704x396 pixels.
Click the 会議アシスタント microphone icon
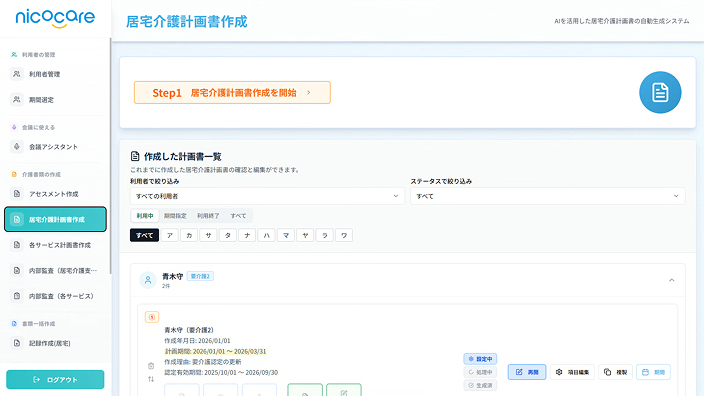point(17,147)
